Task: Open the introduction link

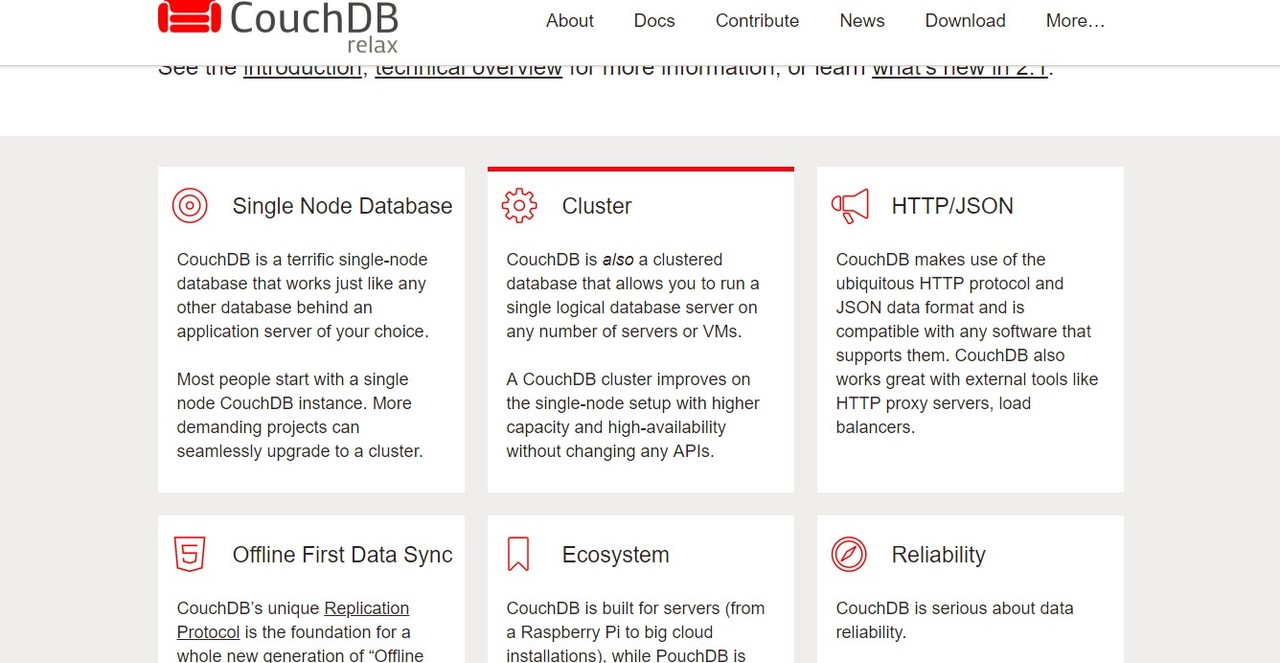Action: (x=302, y=69)
